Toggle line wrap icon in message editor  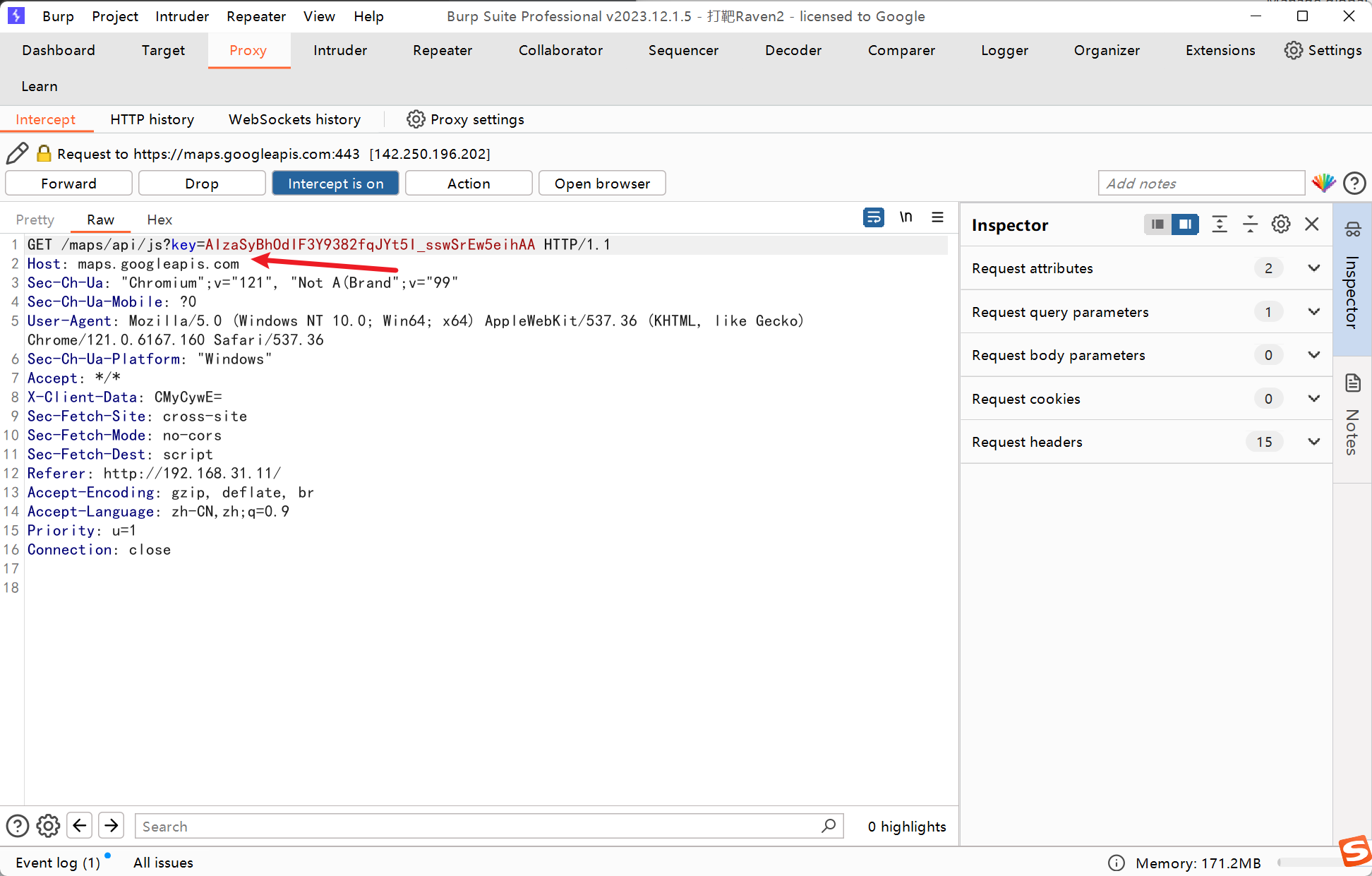pos(874,217)
